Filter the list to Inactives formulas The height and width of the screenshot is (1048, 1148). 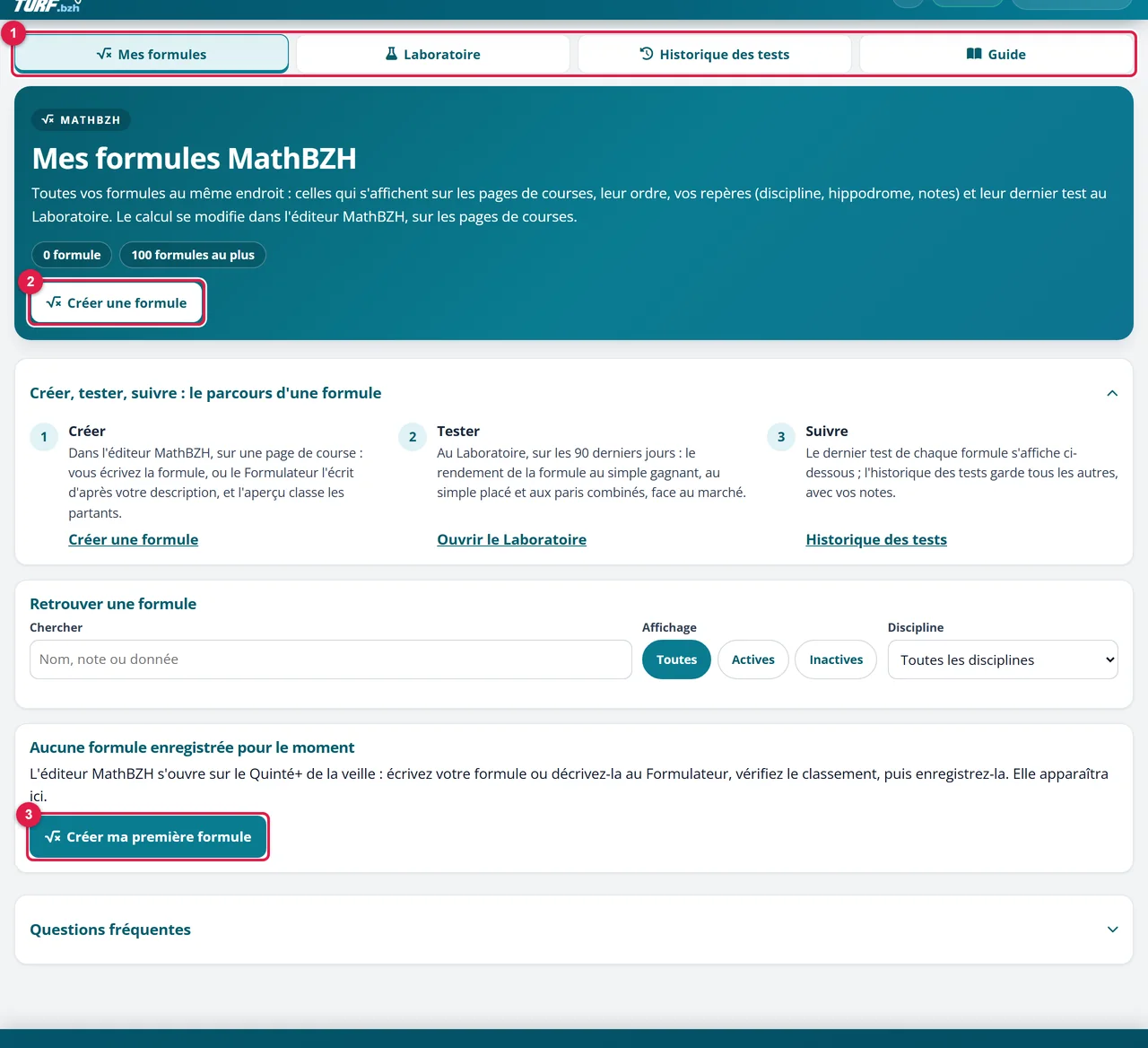click(836, 659)
